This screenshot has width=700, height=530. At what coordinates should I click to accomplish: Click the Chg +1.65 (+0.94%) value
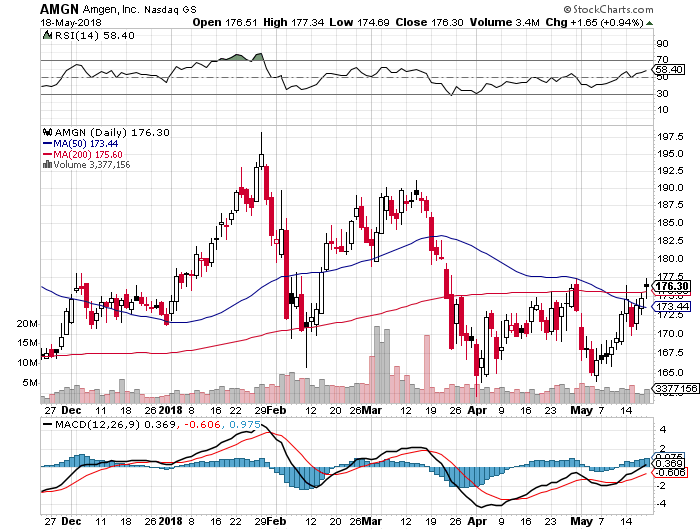595,22
